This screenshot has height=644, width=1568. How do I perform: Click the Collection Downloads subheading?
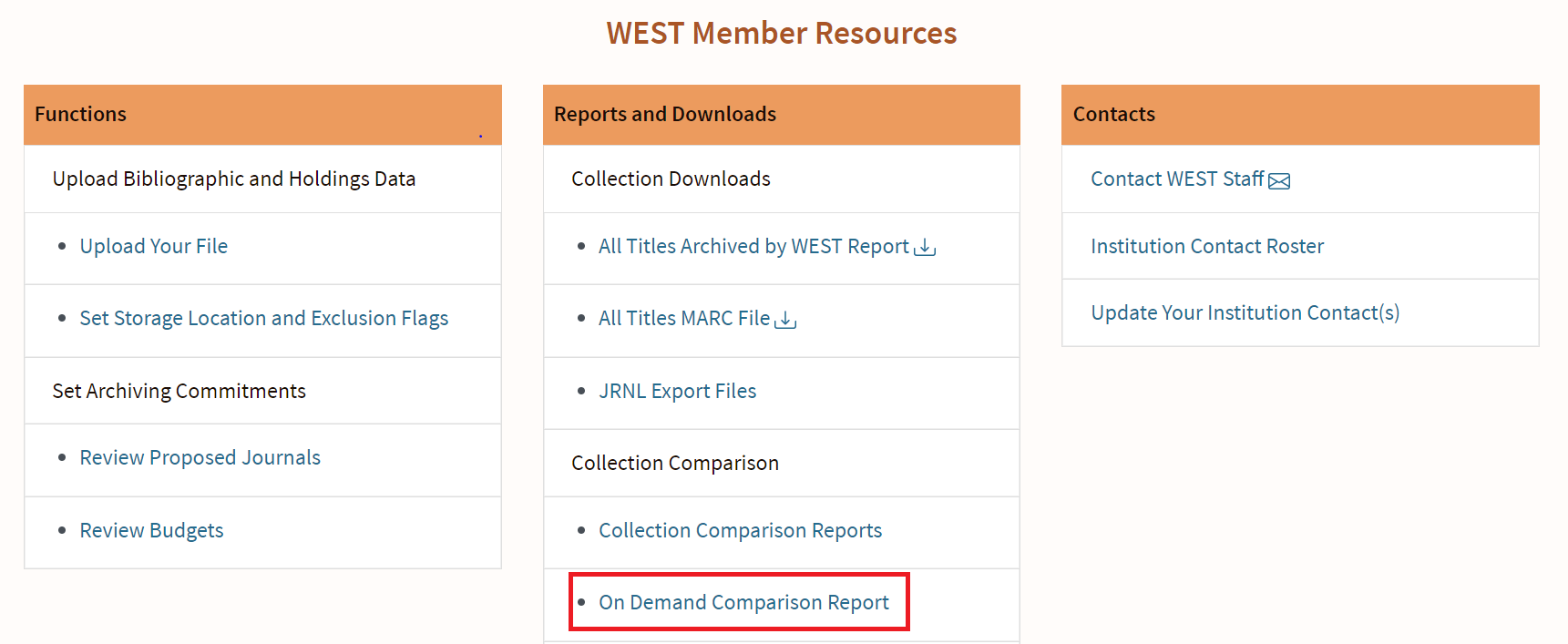coord(671,179)
